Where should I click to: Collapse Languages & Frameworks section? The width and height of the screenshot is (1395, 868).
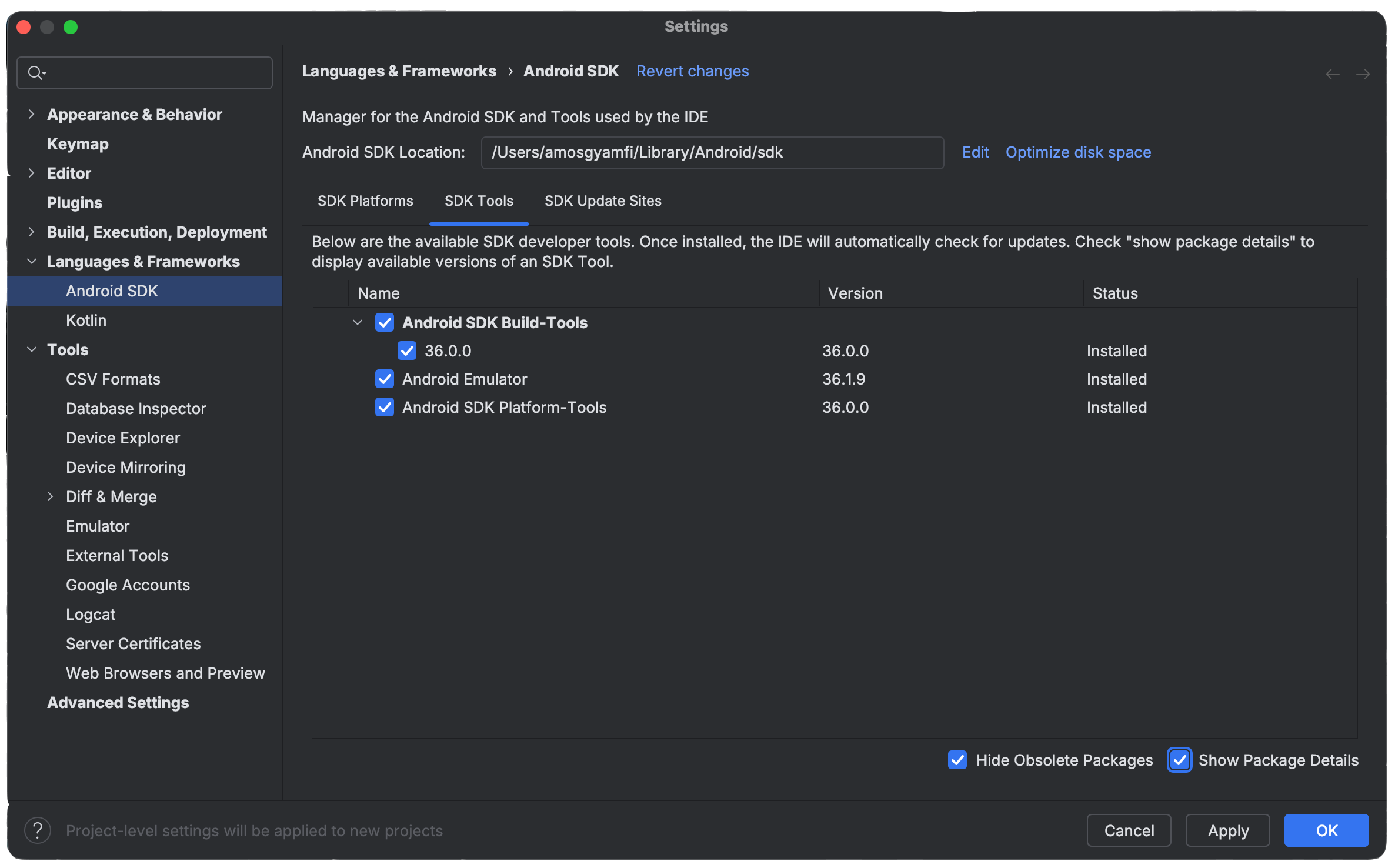(32, 261)
